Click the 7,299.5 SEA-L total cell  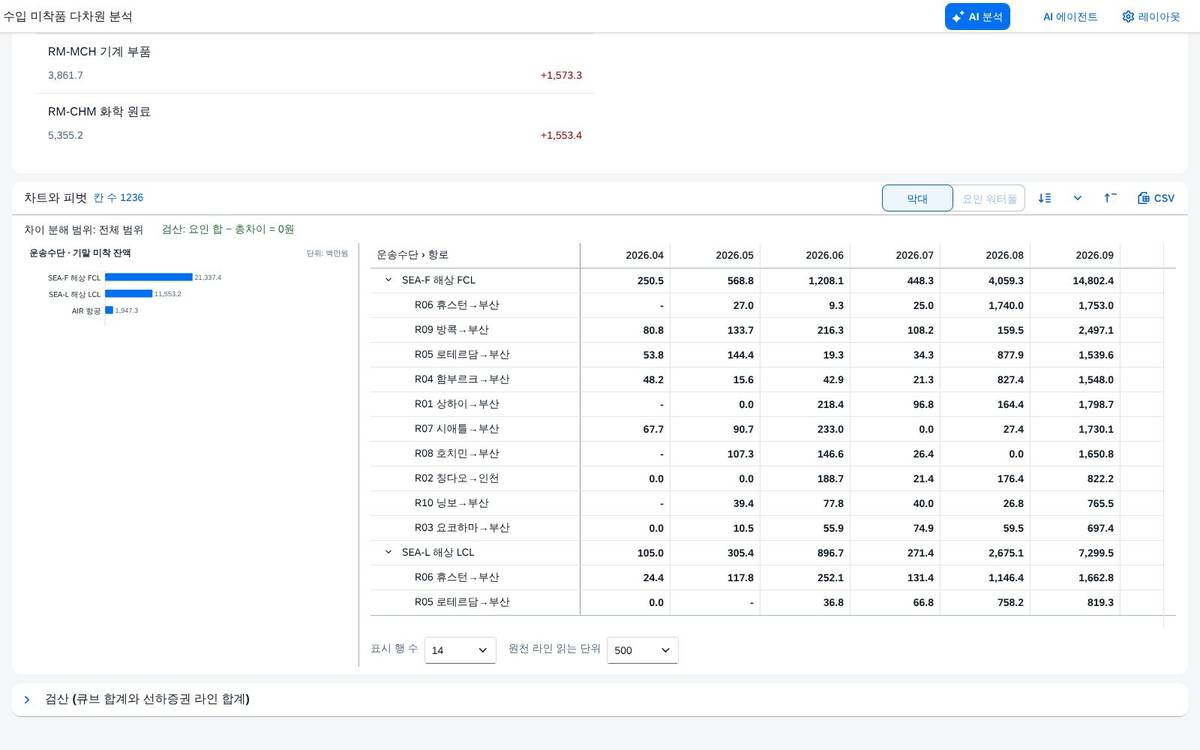coord(1075,552)
